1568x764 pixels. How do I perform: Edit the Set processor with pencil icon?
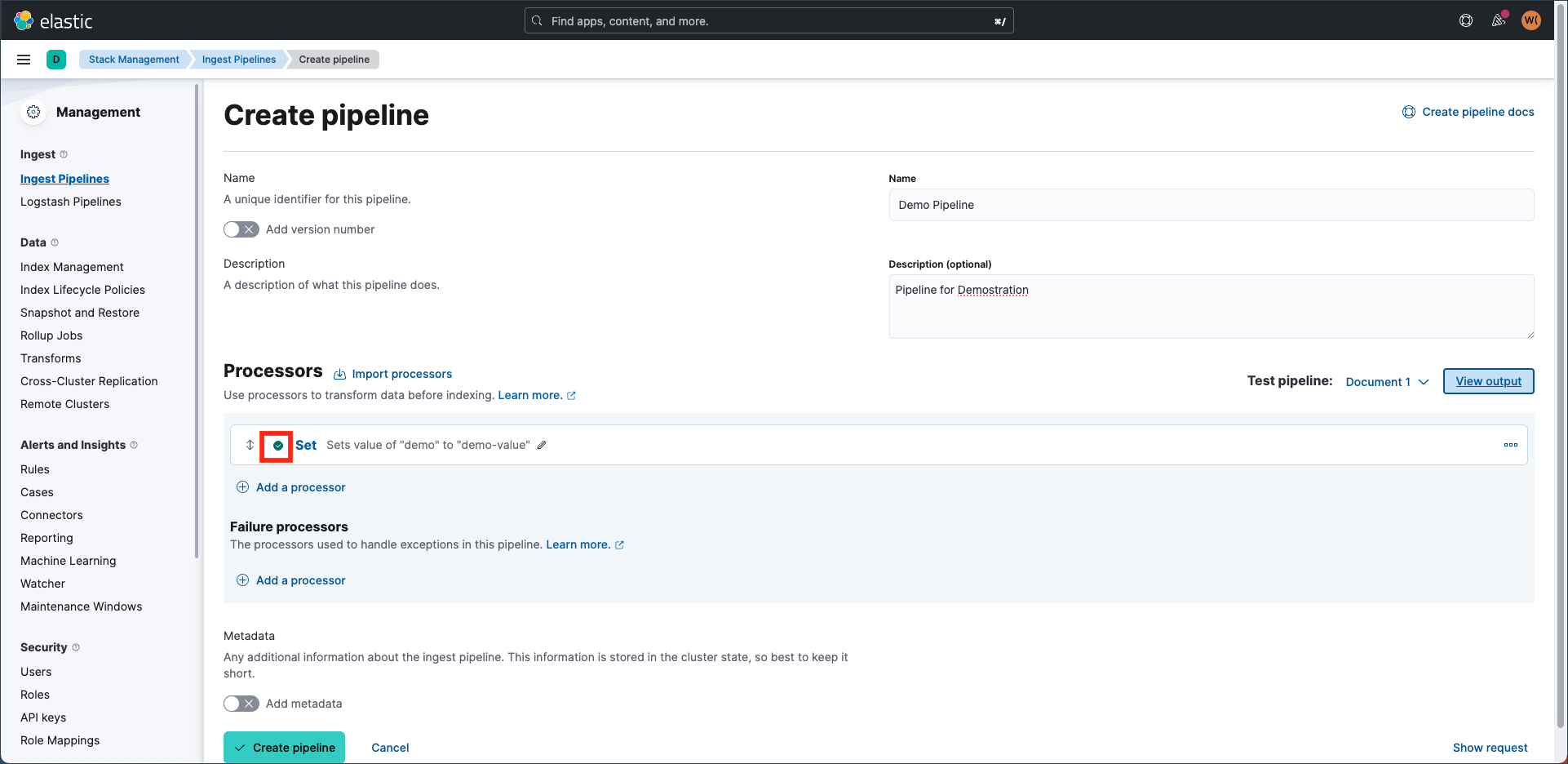[542, 445]
